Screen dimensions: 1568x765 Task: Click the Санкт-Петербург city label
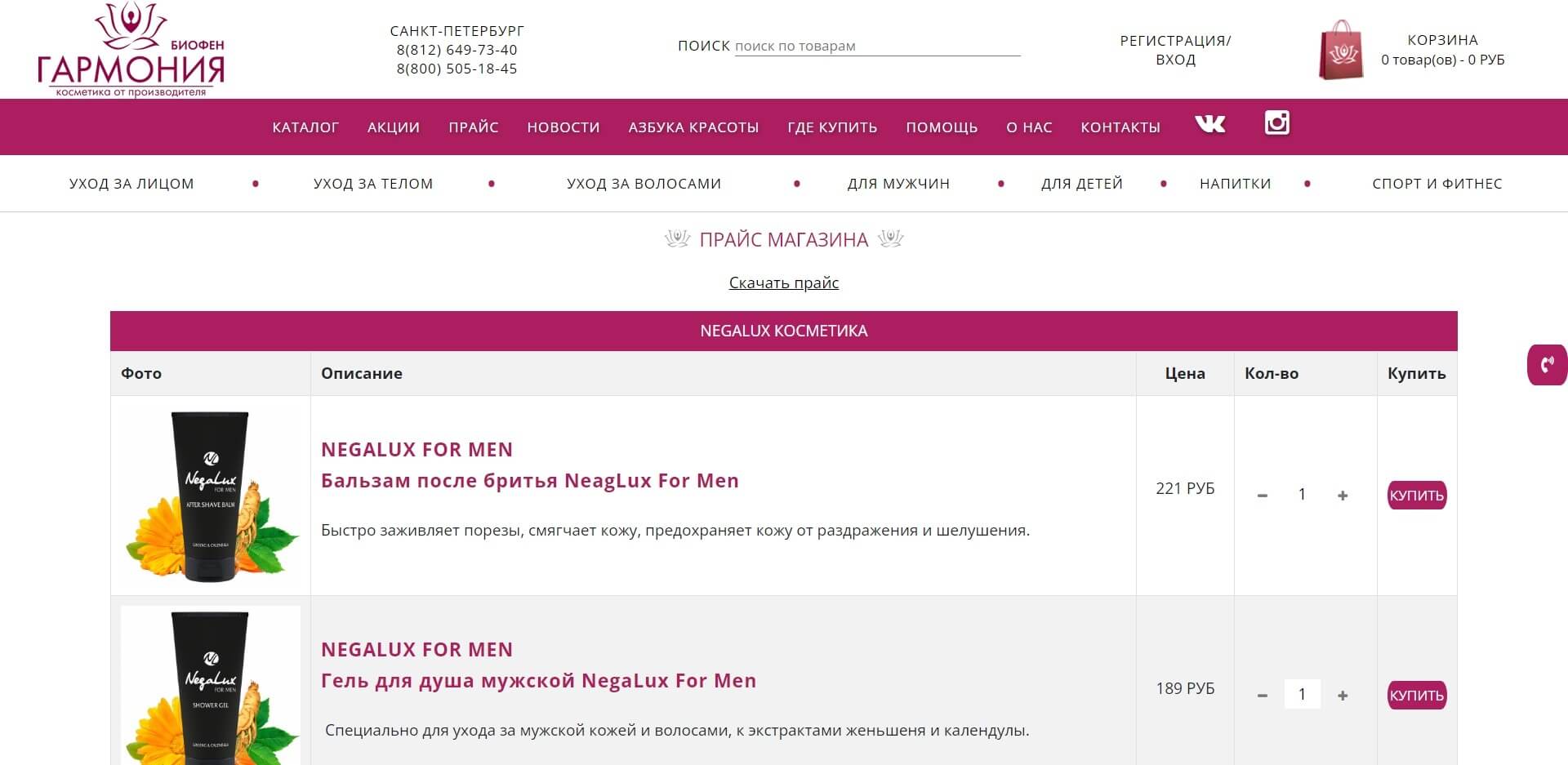click(457, 31)
